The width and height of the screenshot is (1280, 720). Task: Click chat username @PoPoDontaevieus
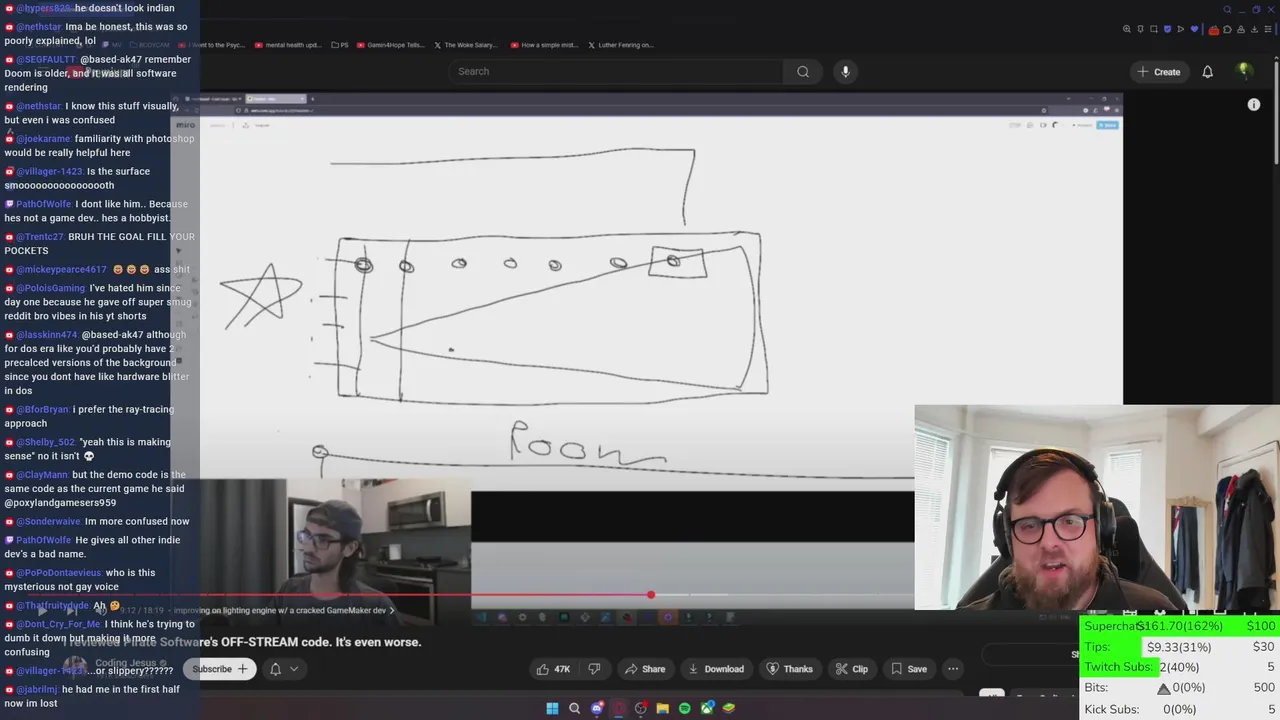[58, 573]
